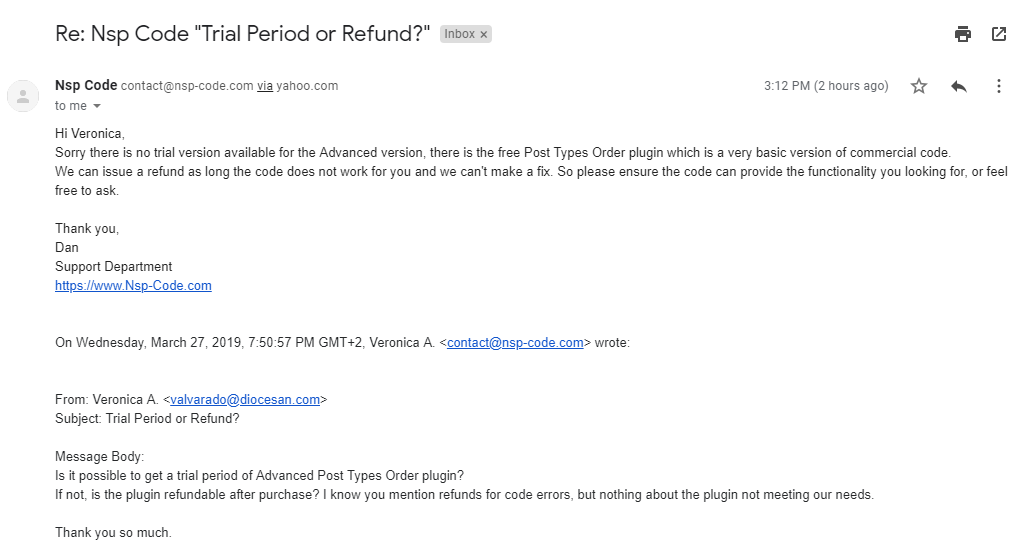The height and width of the screenshot is (549, 1023).
Task: Print this email conversation
Action: pyautogui.click(x=963, y=34)
